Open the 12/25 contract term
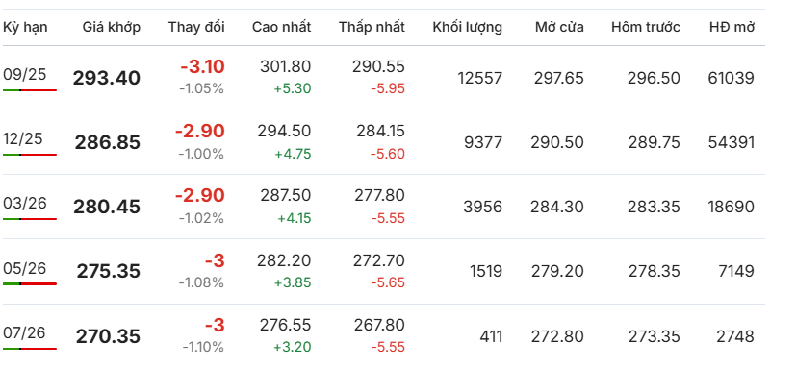 pyautogui.click(x=23, y=139)
